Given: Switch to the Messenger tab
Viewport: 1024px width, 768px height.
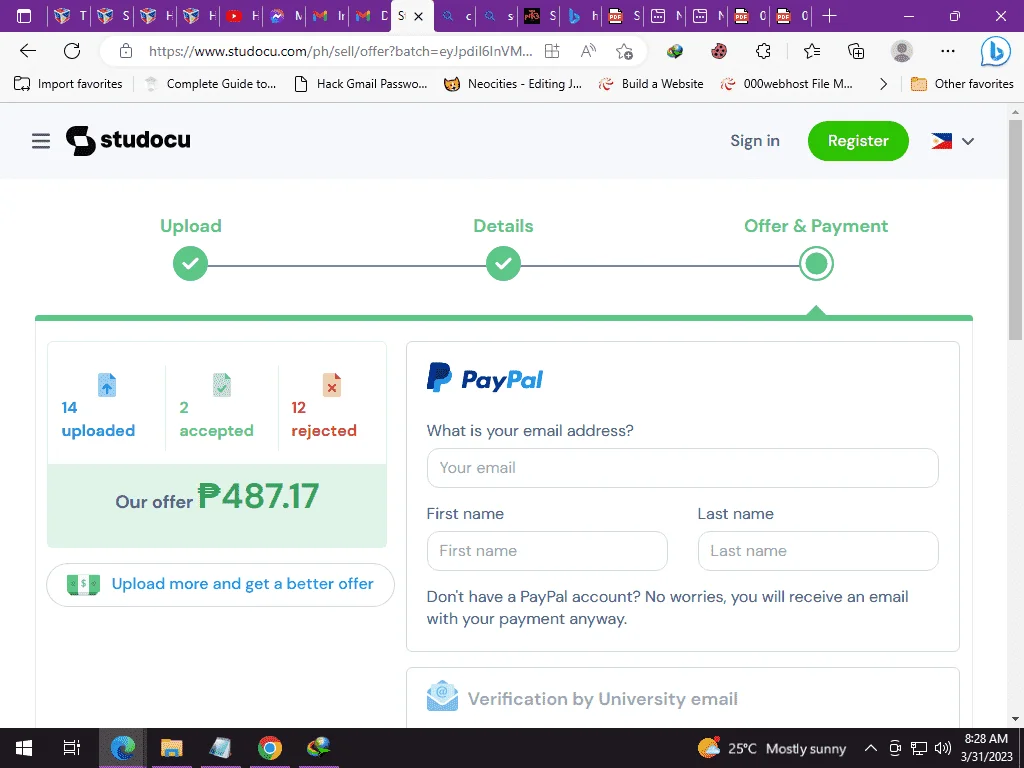Looking at the screenshot, I should tap(285, 16).
